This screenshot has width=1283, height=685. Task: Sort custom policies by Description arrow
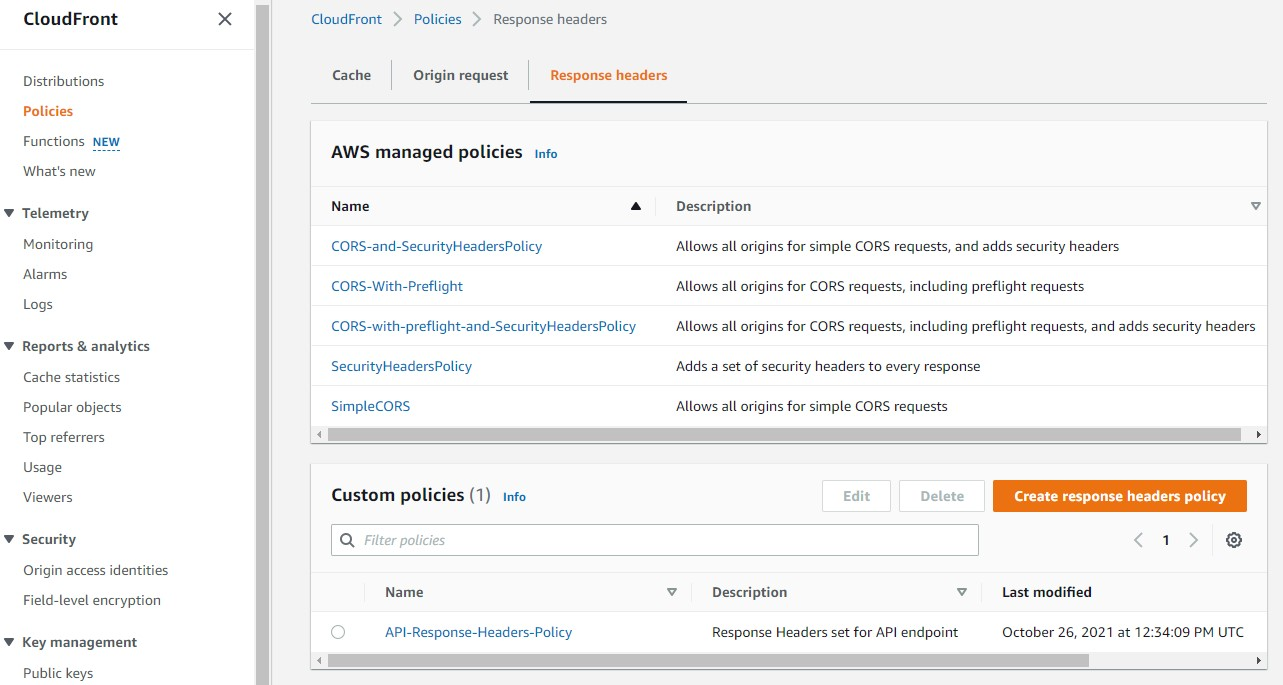click(962, 592)
